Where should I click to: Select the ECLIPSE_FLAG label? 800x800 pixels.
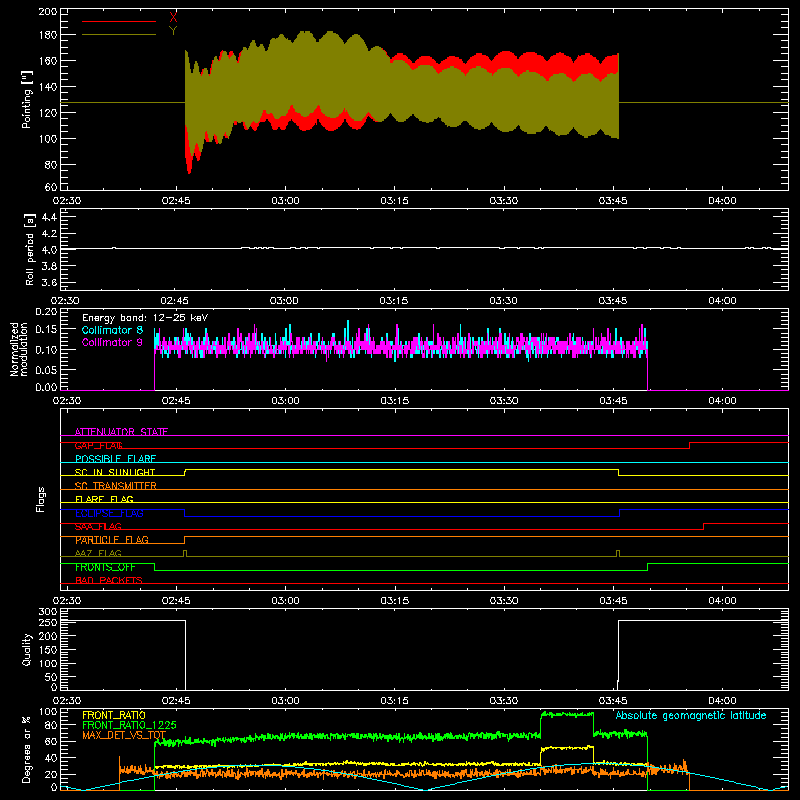click(109, 513)
